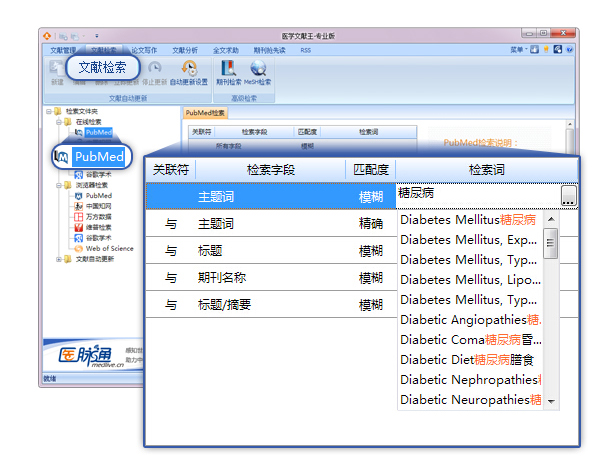Click the blue weibo share icon

pyautogui.click(x=558, y=50)
